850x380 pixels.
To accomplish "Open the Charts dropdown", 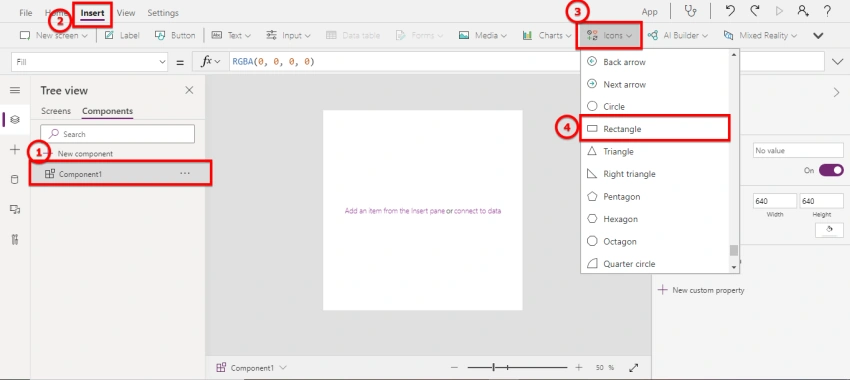I will pyautogui.click(x=547, y=35).
